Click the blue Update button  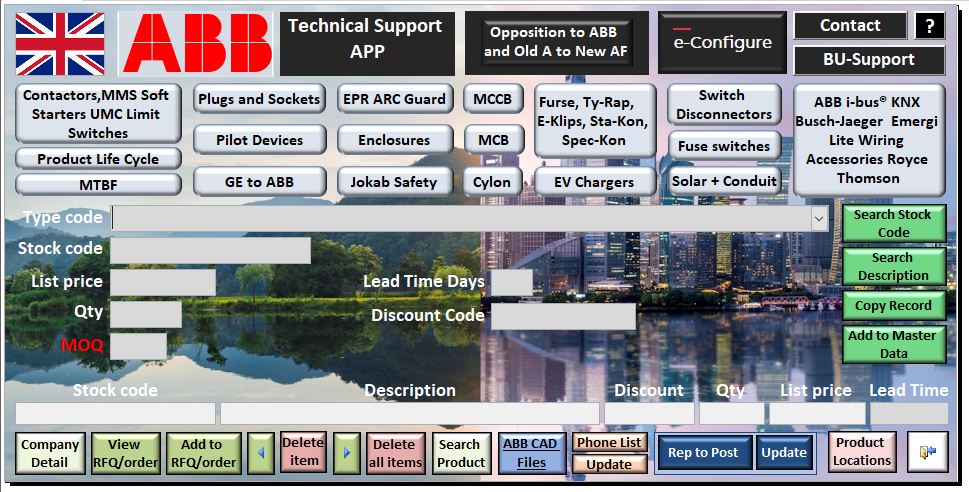(784, 452)
